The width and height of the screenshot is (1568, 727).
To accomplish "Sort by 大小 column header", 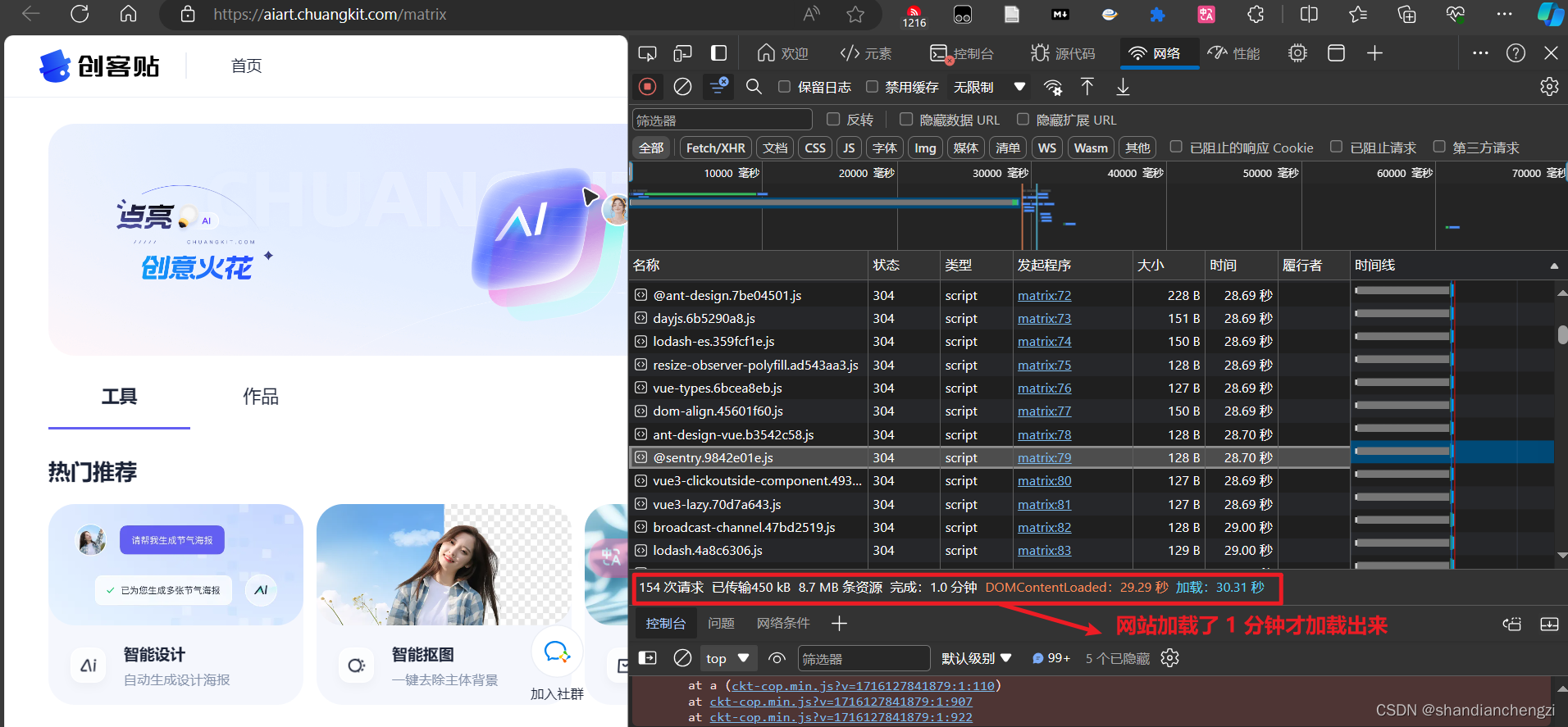I will pyautogui.click(x=1169, y=266).
